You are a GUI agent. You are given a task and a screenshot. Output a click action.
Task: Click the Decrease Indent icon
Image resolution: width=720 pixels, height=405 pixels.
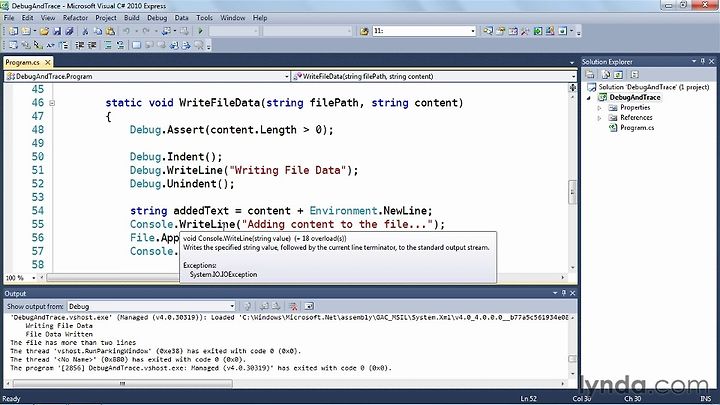pyautogui.click(x=79, y=45)
